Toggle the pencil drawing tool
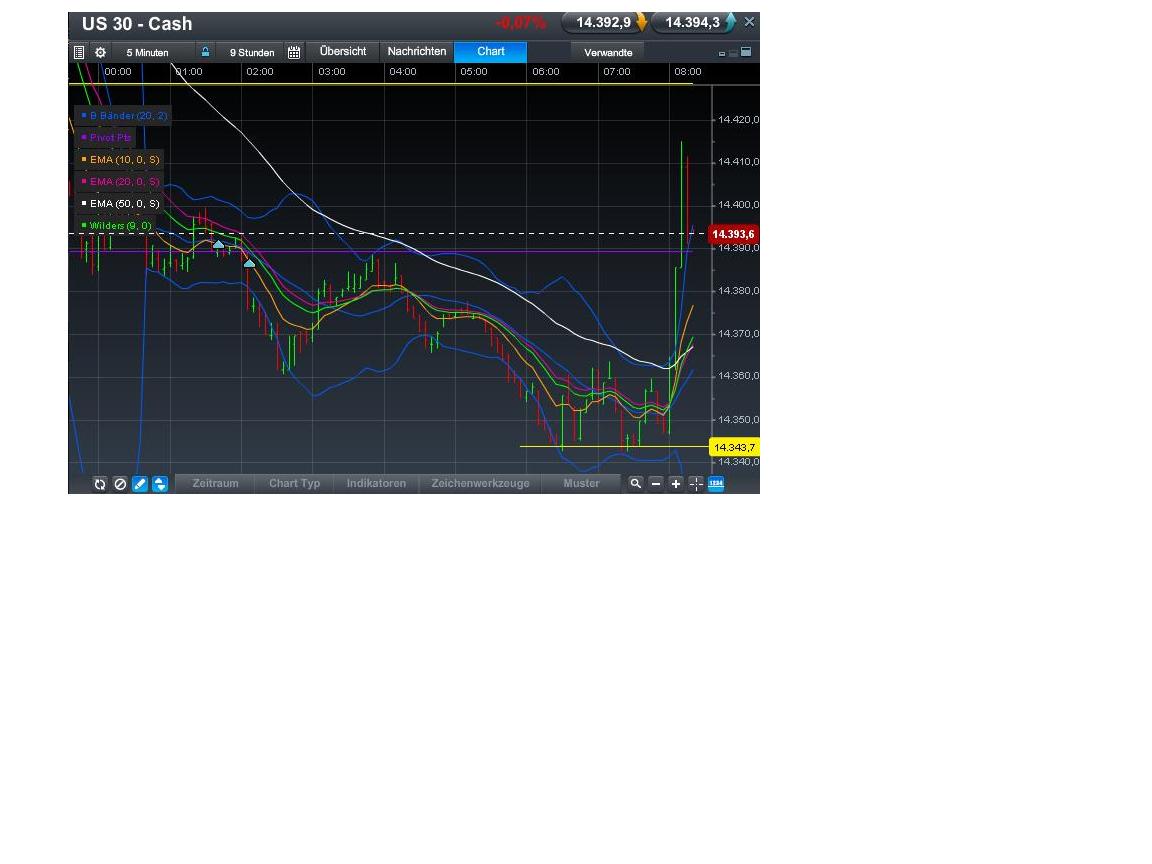The width and height of the screenshot is (1152, 864). [140, 483]
